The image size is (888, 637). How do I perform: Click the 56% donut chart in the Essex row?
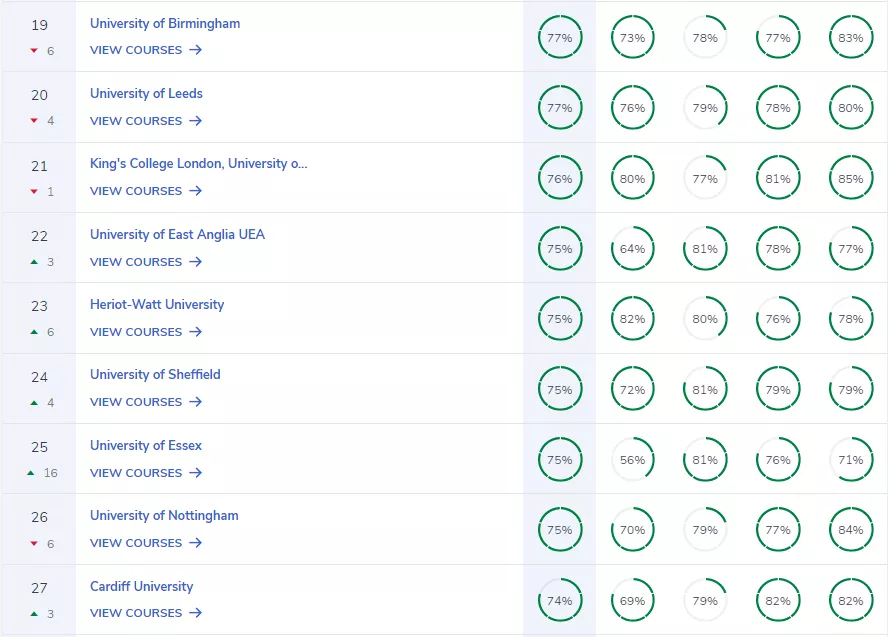coord(632,459)
